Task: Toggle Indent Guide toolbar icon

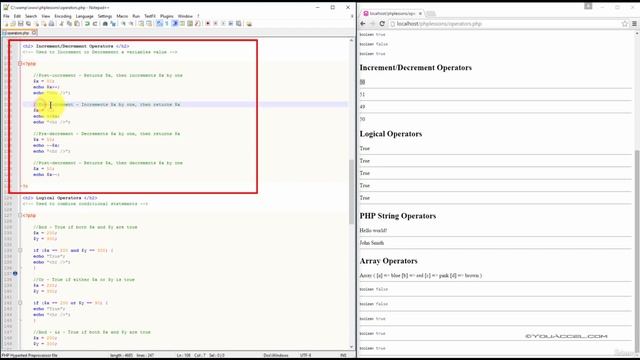Action: coord(175,24)
